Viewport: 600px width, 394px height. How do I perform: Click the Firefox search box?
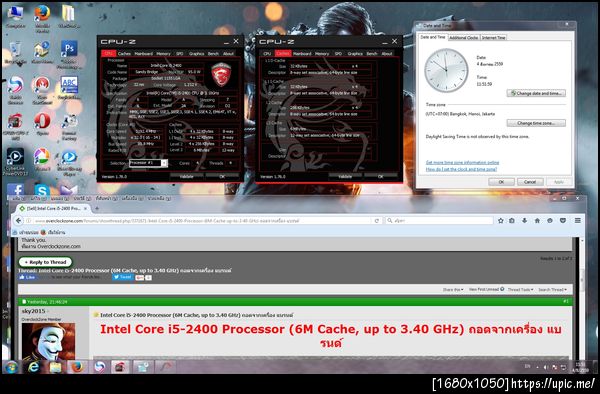click(440, 221)
